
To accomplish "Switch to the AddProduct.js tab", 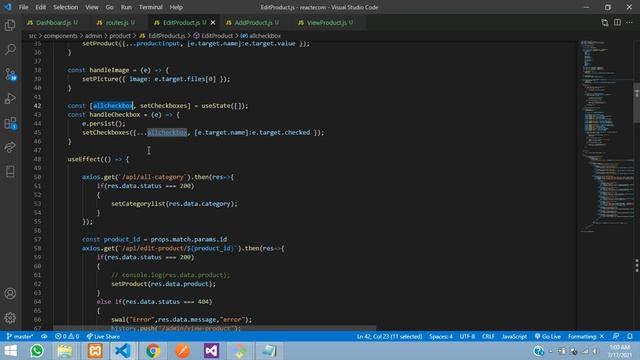I will click(x=253, y=23).
